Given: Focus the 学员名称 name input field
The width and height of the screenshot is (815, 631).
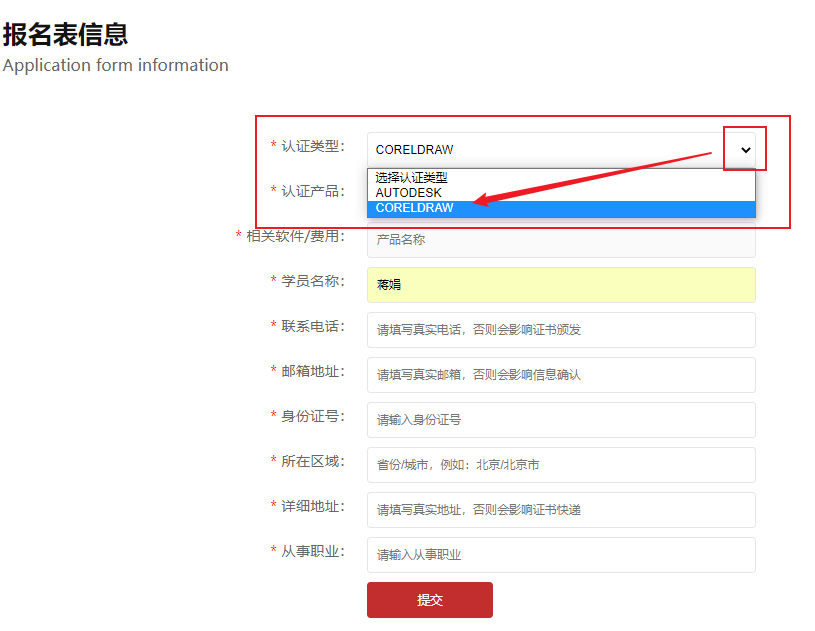Looking at the screenshot, I should click(561, 285).
